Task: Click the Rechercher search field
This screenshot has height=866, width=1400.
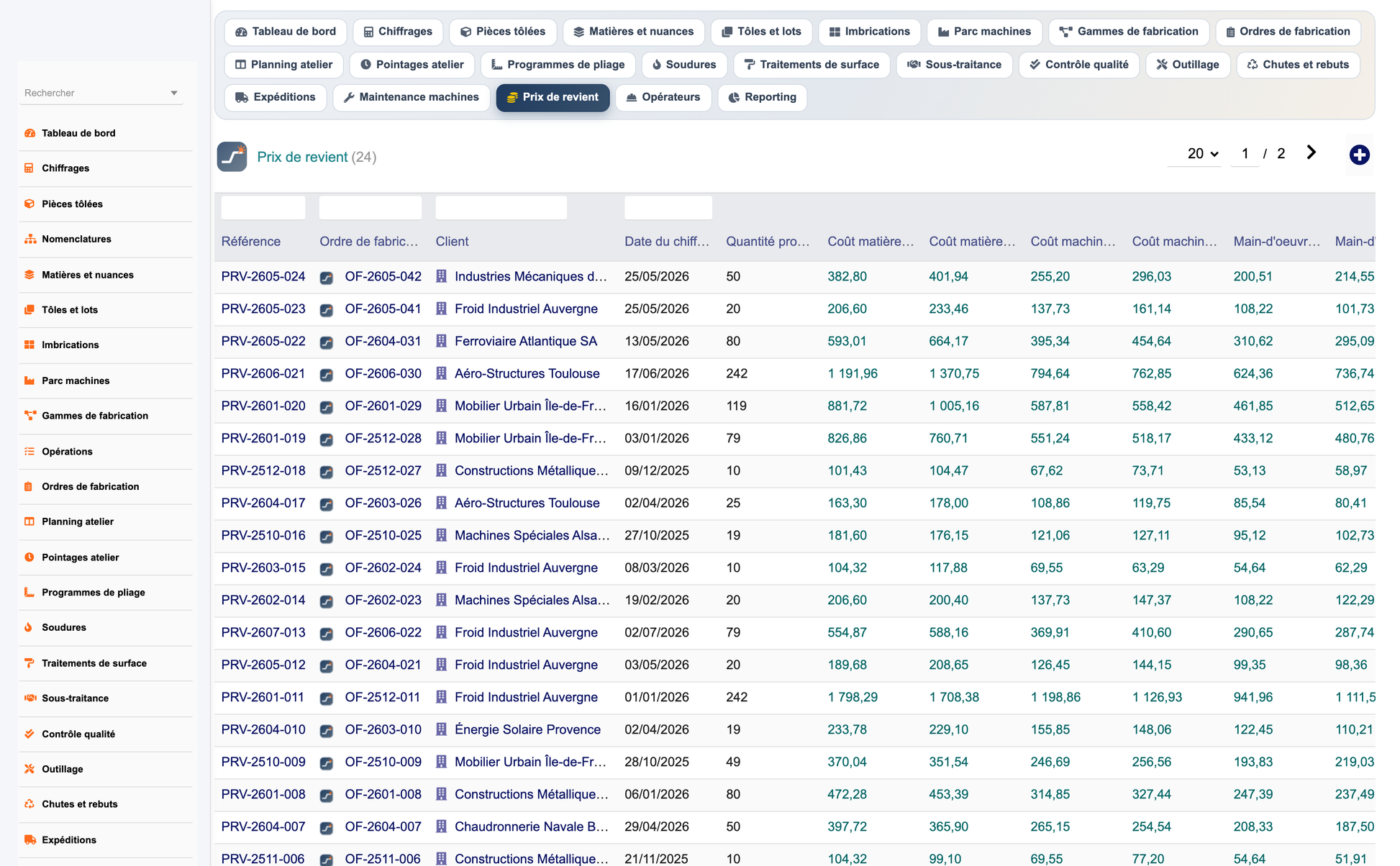Action: [x=94, y=94]
